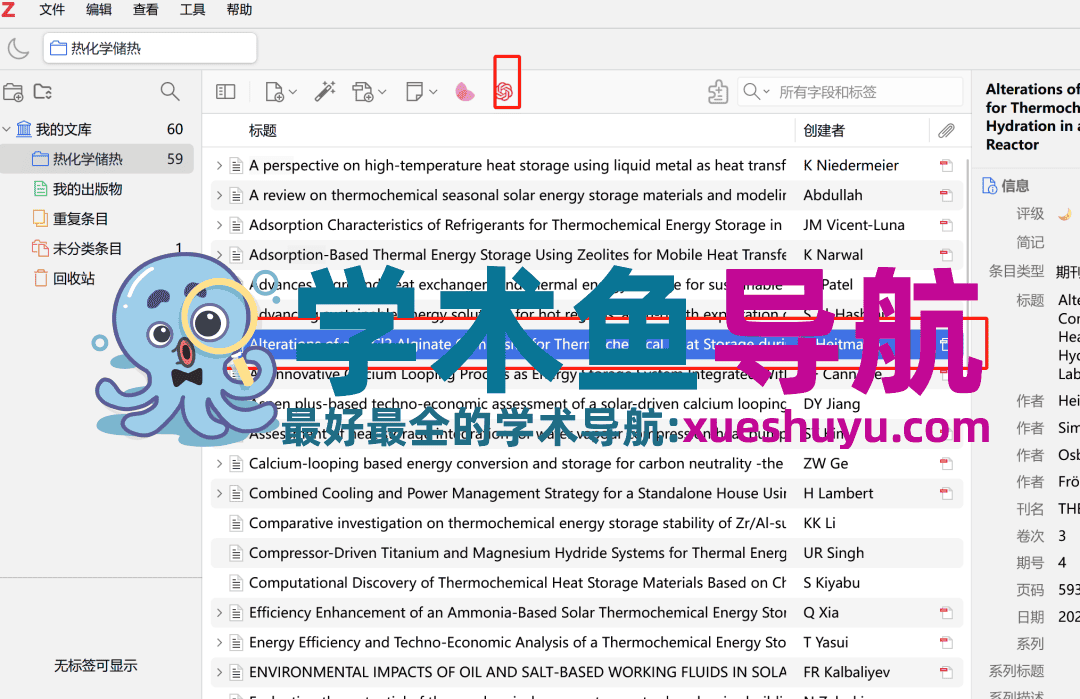Toggle the collections pane layout icon
1080x699 pixels.
pos(225,91)
